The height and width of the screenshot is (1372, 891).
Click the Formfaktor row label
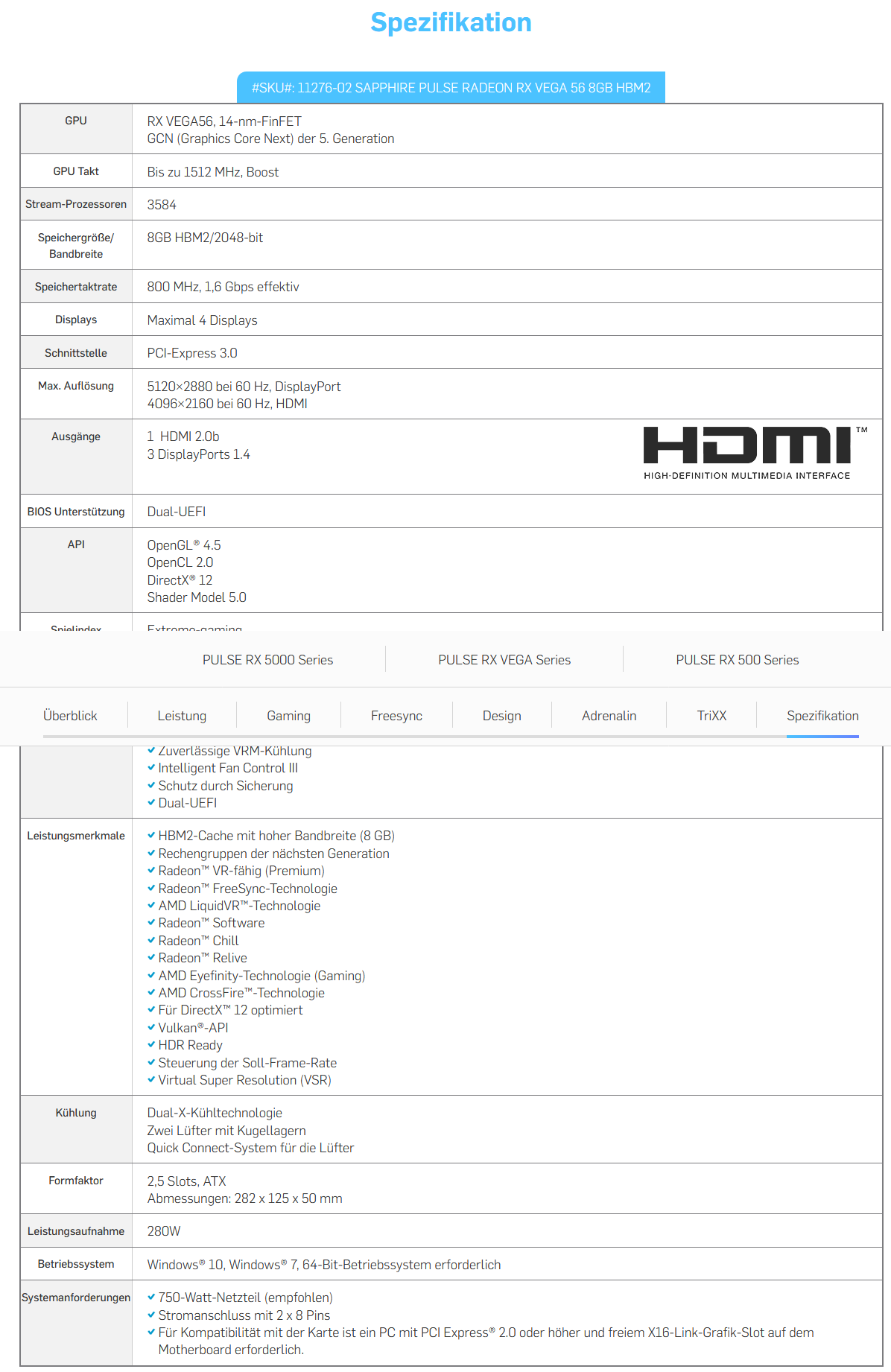[76, 1181]
